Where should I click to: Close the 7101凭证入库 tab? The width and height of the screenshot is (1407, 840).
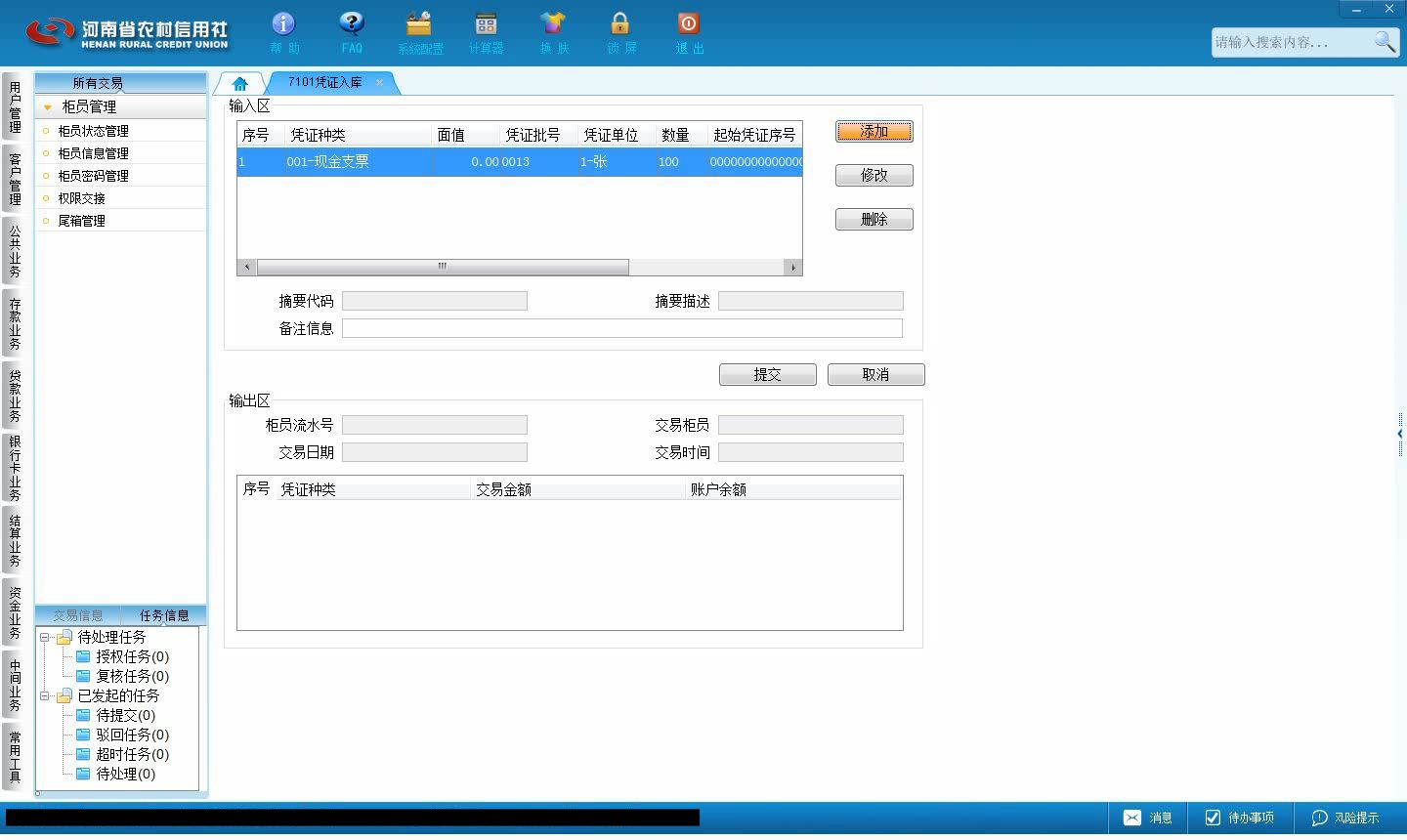coord(379,82)
